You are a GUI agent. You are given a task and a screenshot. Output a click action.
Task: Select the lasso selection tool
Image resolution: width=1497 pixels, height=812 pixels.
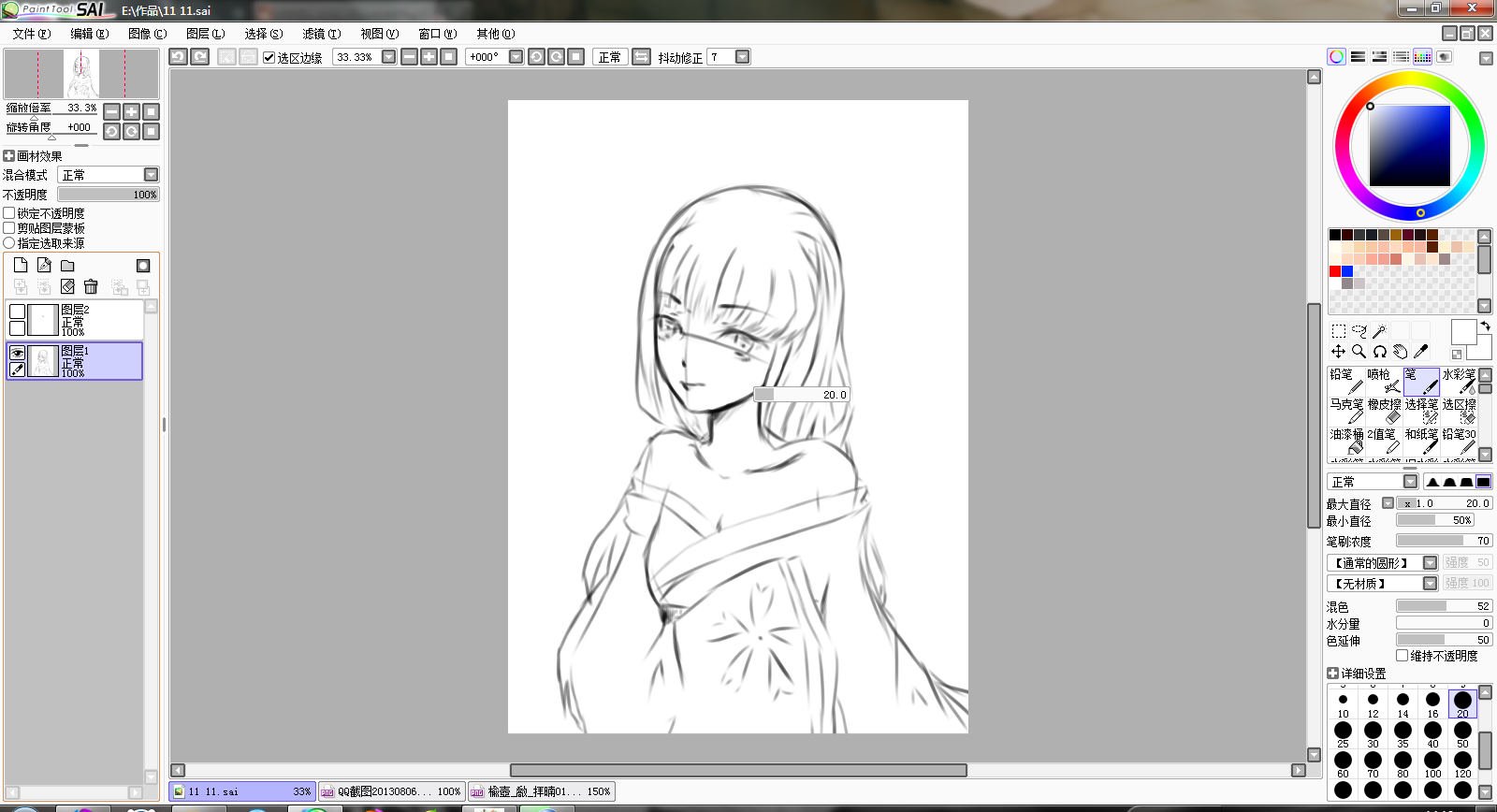tap(1359, 331)
